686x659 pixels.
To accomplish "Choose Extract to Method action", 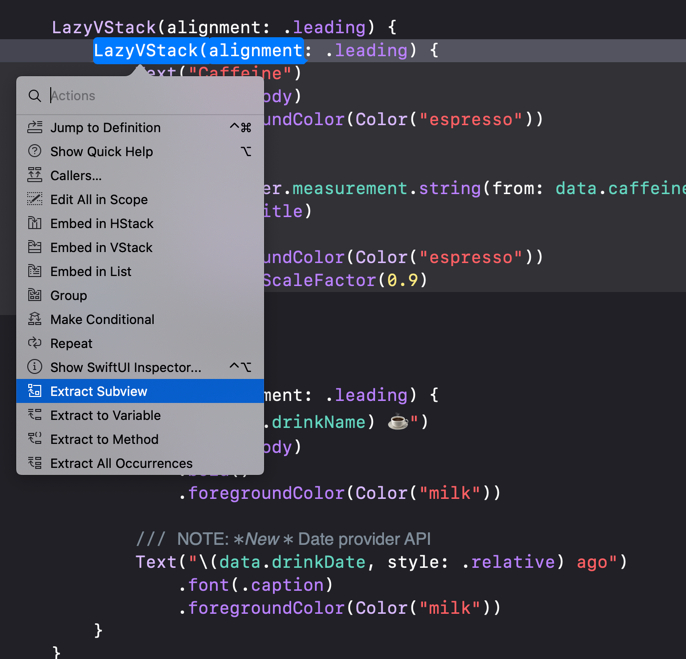I will [140, 439].
